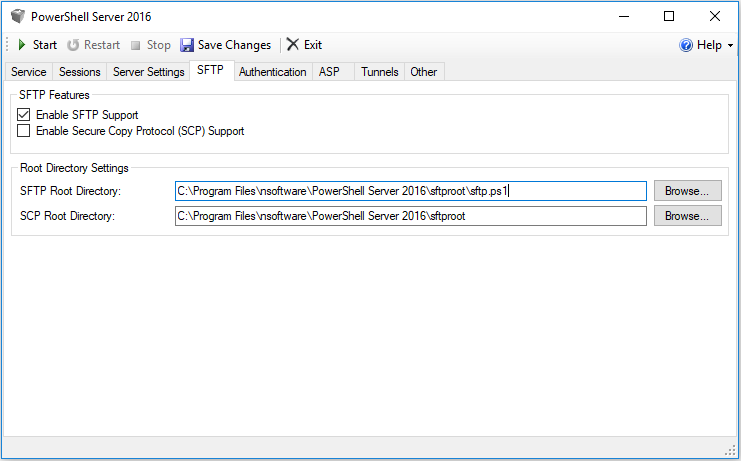Click the window resize grip in status bar
The height and width of the screenshot is (461, 741).
(x=730, y=450)
